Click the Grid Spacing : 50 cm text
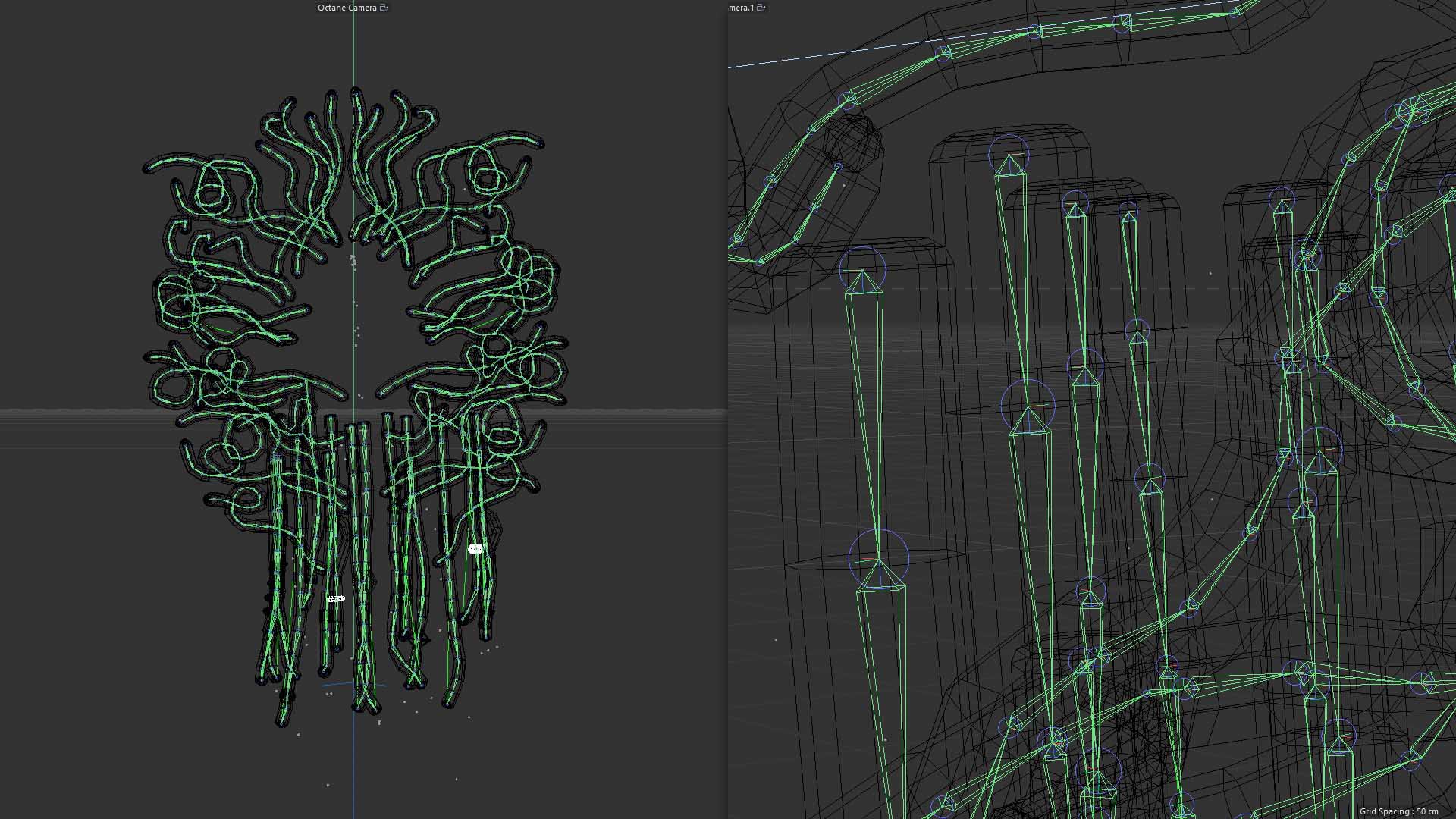The height and width of the screenshot is (819, 1456). (1398, 811)
